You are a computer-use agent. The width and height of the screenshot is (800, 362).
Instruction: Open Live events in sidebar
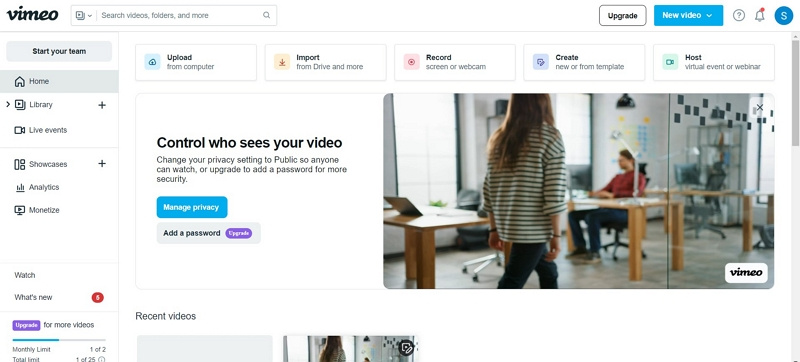click(x=48, y=130)
